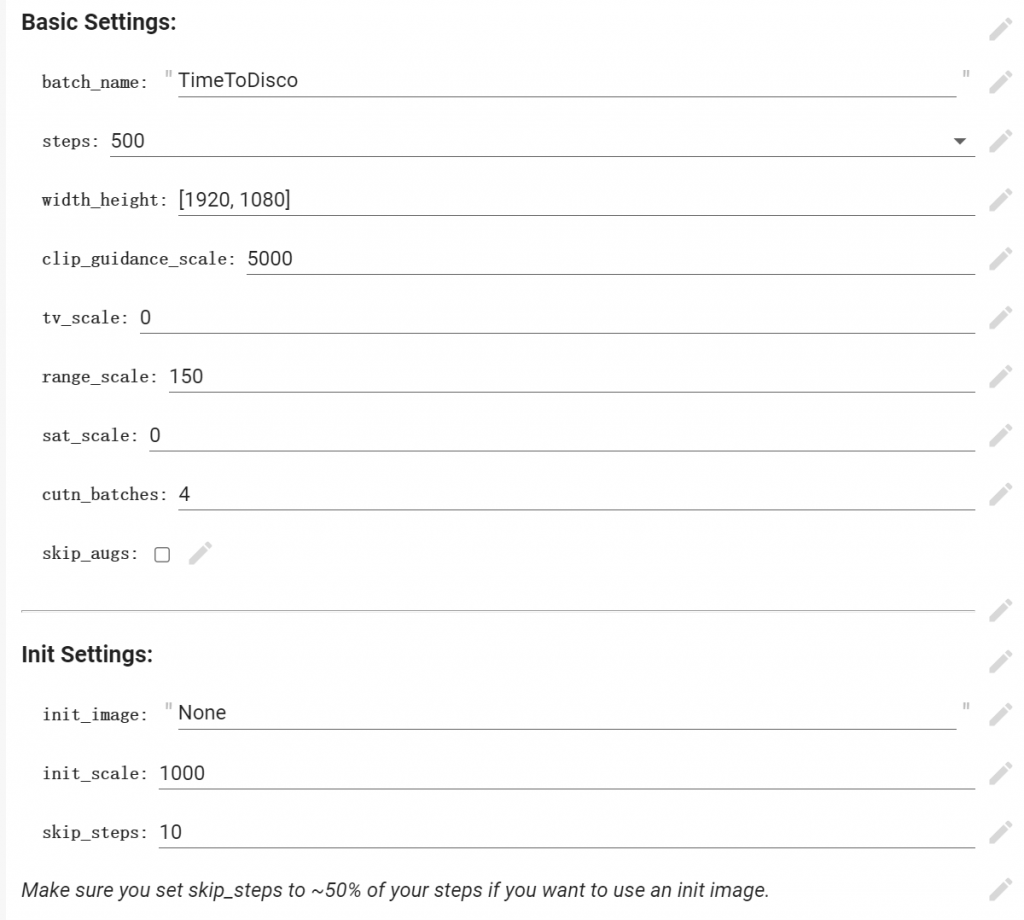Viewport: 1024px width, 920px height.
Task: Click edit pencil next to steps row
Action: pyautogui.click(x=1000, y=141)
